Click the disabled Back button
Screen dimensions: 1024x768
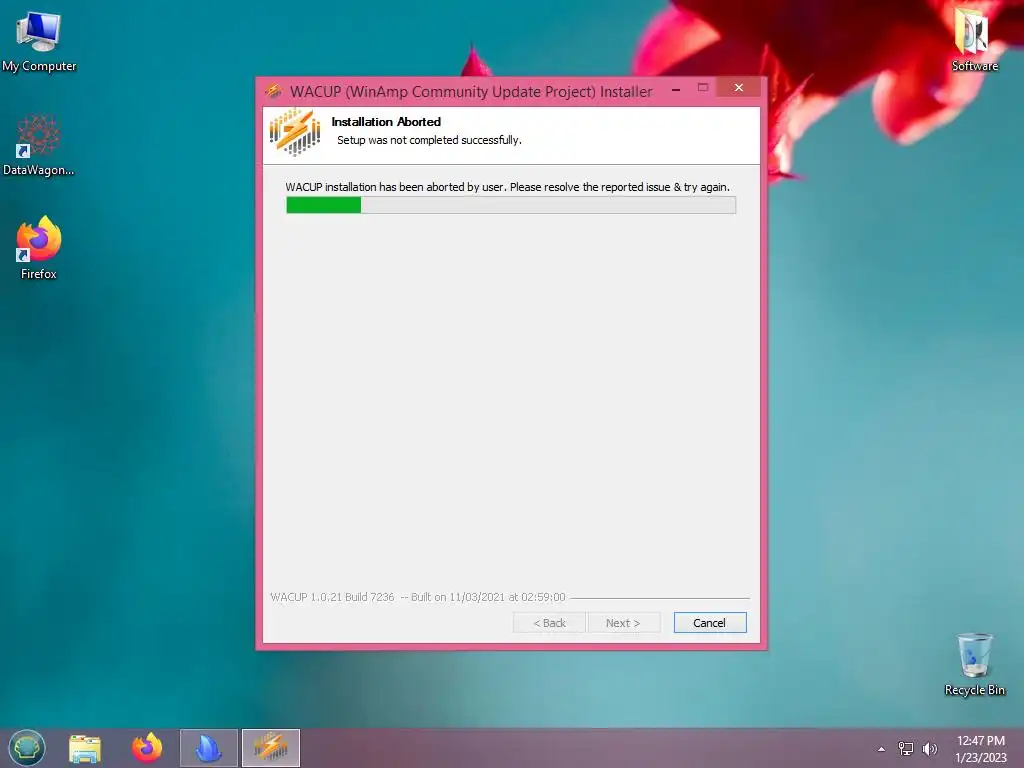point(549,622)
